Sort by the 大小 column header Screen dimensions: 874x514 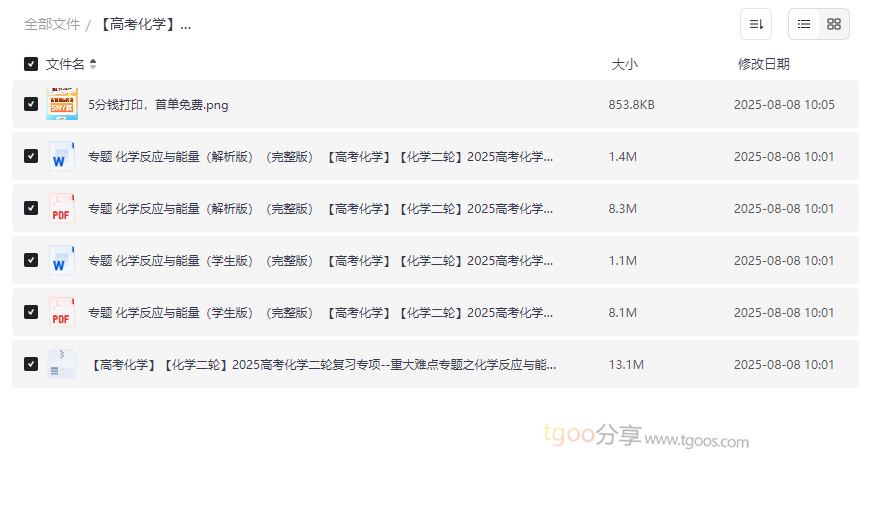[x=624, y=64]
